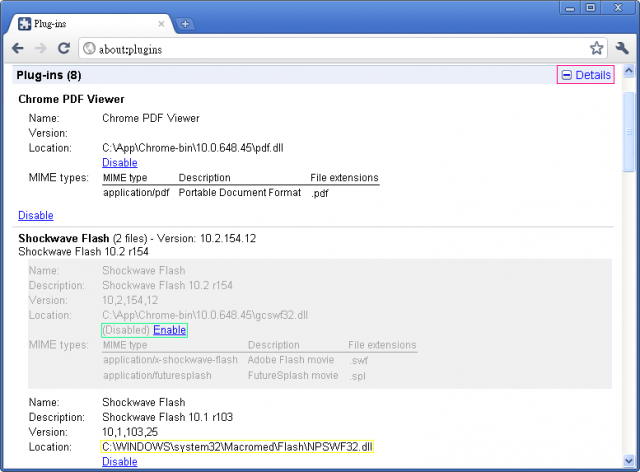Reload the about:plugins page
640x472 pixels.
64,48
